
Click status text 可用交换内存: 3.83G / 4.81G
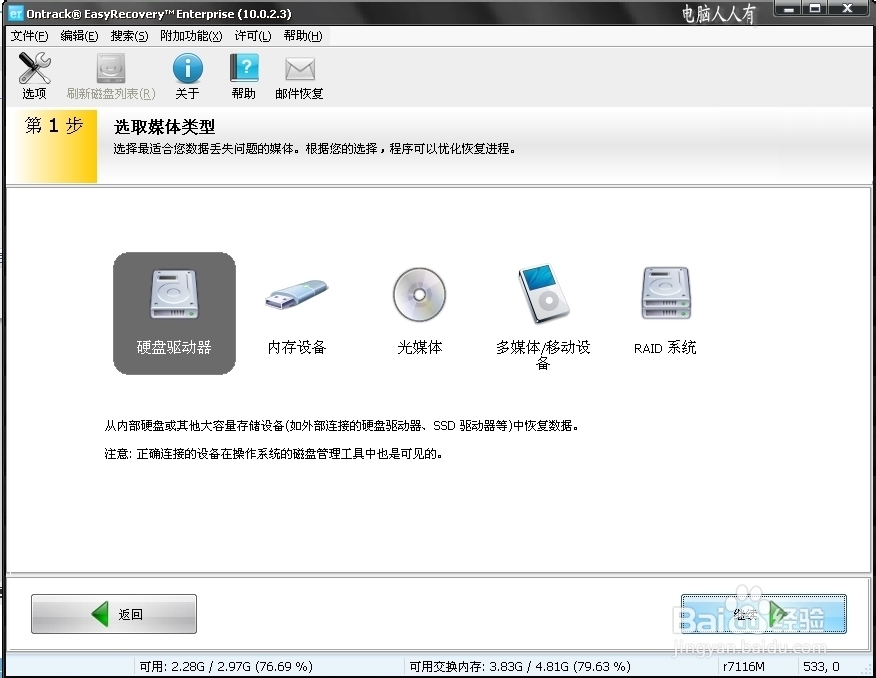tap(520, 666)
